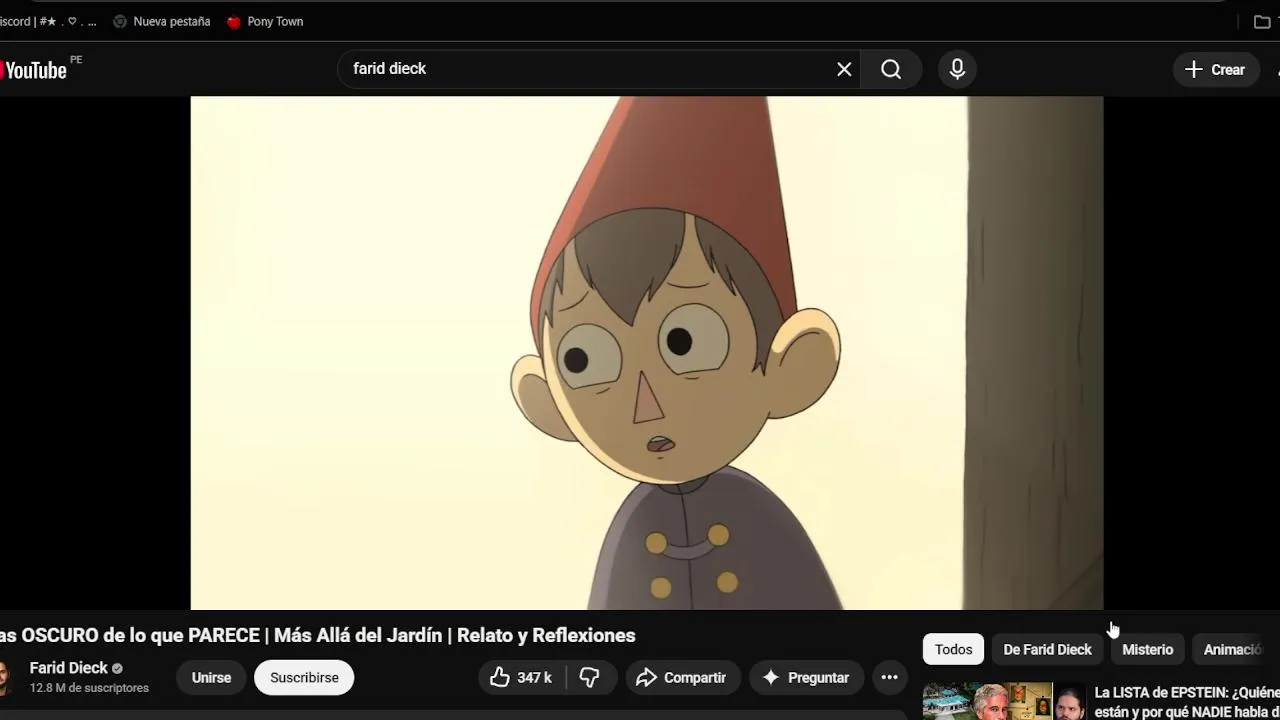Select the De Farid Dieck filter chip
This screenshot has height=720, width=1280.
(x=1047, y=649)
